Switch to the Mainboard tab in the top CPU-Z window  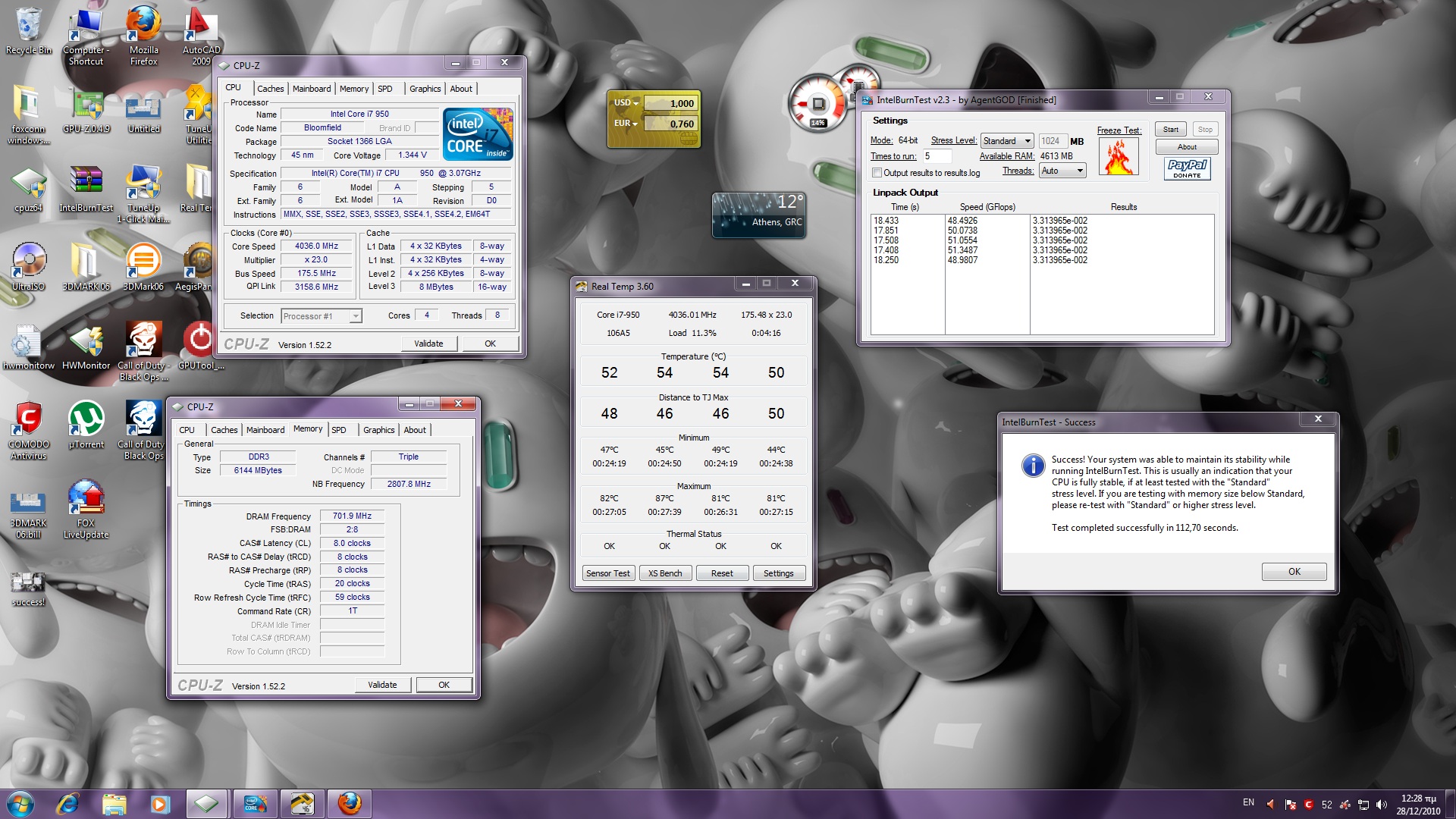(312, 89)
